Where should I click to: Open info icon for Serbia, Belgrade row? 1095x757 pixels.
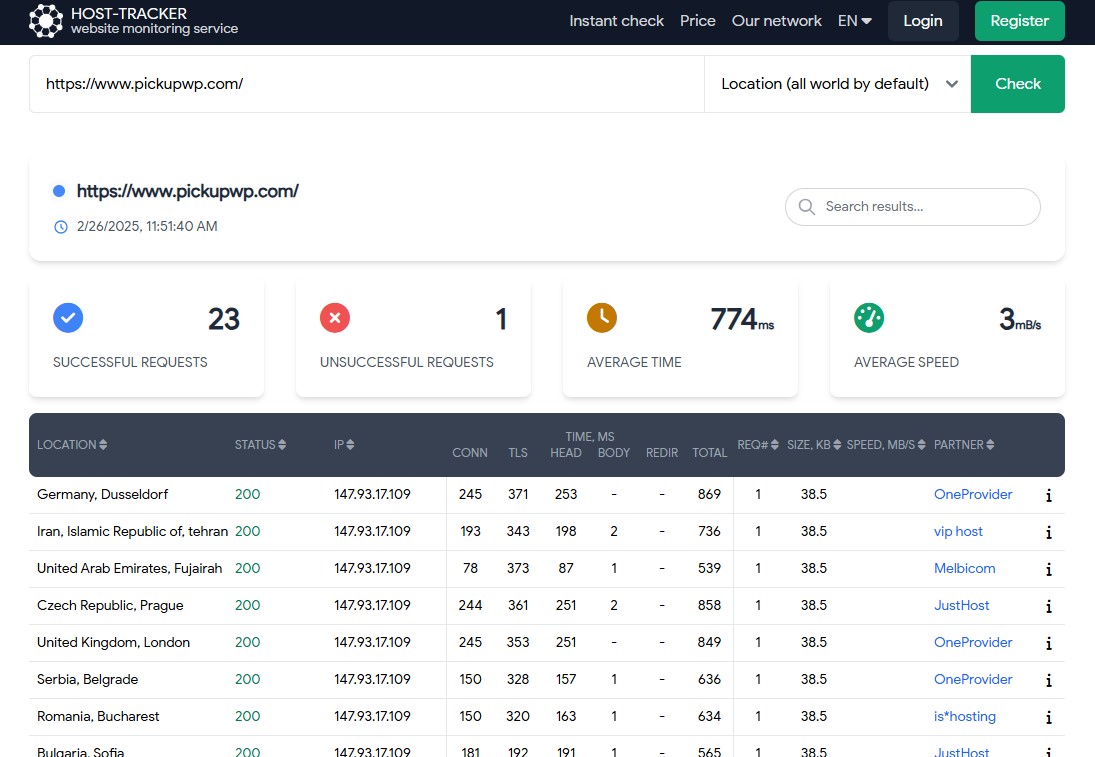1048,680
